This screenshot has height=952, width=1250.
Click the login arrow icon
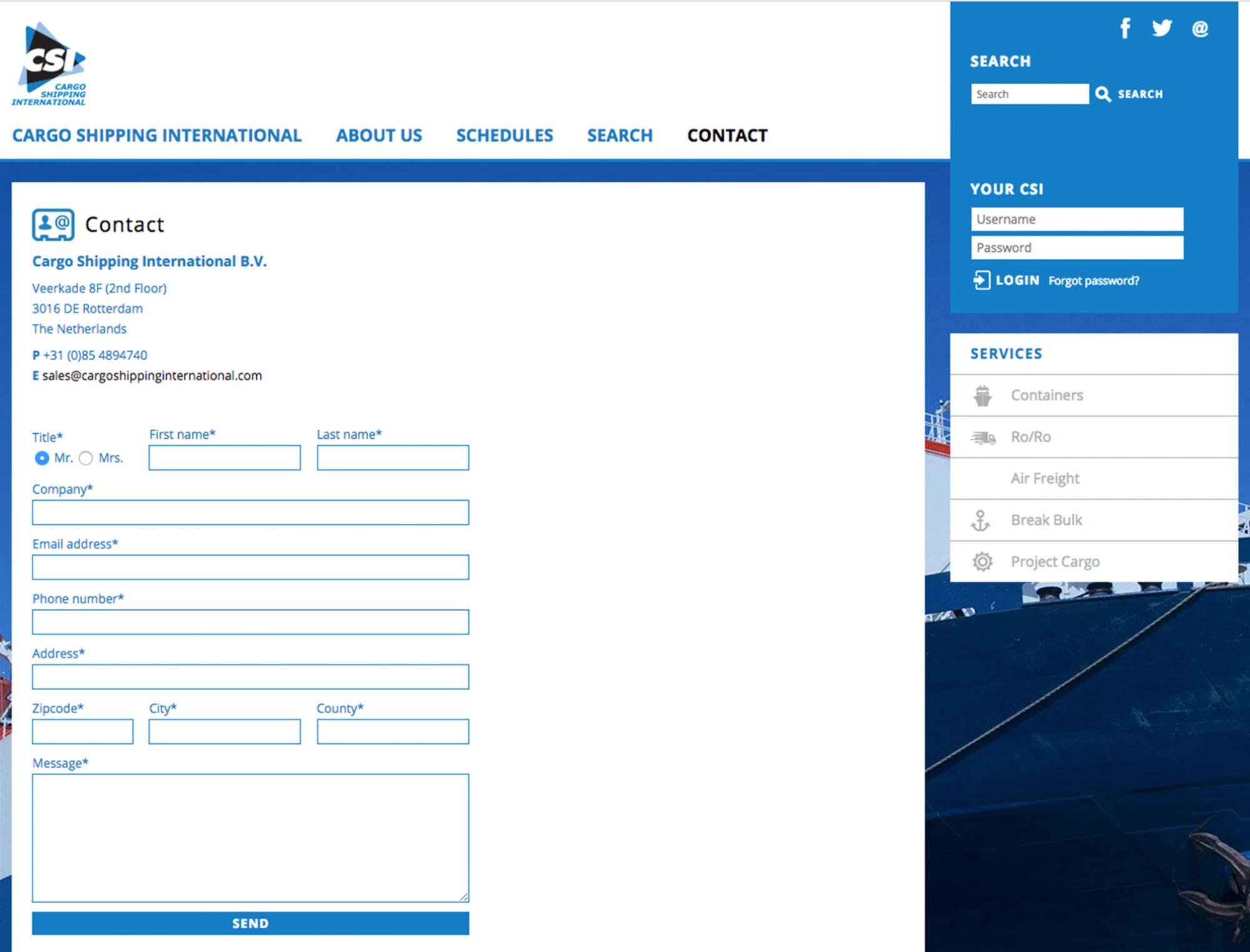(981, 280)
